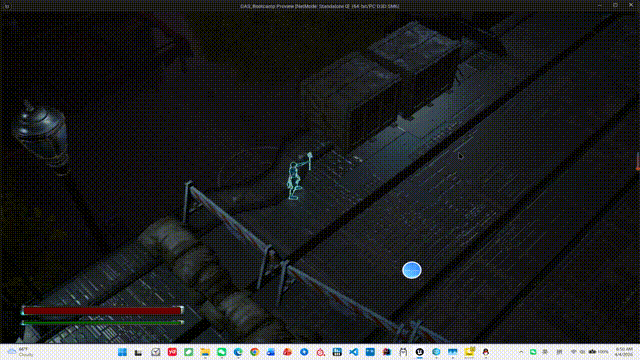Click the red health bar

coord(102,311)
